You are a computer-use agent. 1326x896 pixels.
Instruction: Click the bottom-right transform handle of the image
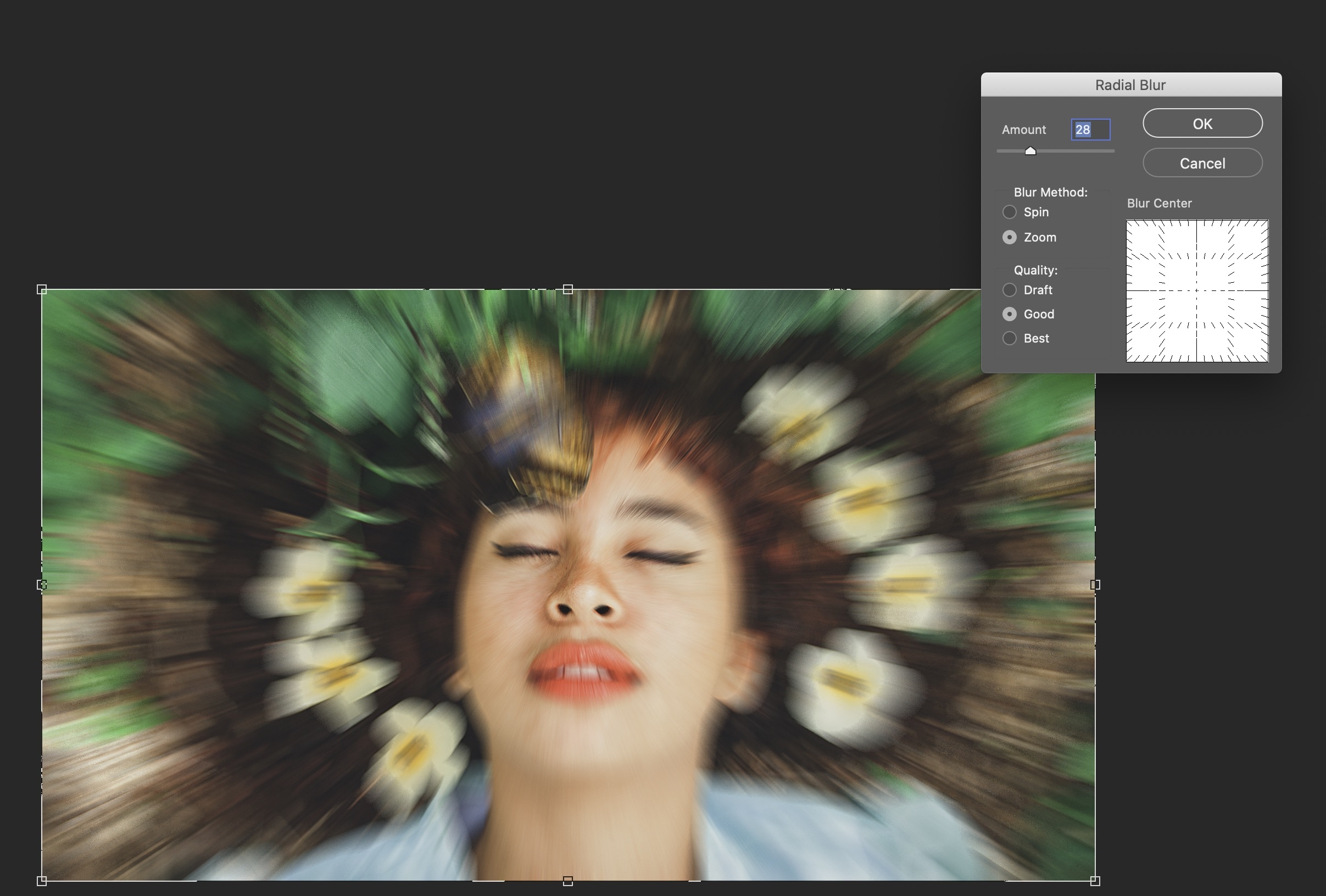click(x=1095, y=881)
